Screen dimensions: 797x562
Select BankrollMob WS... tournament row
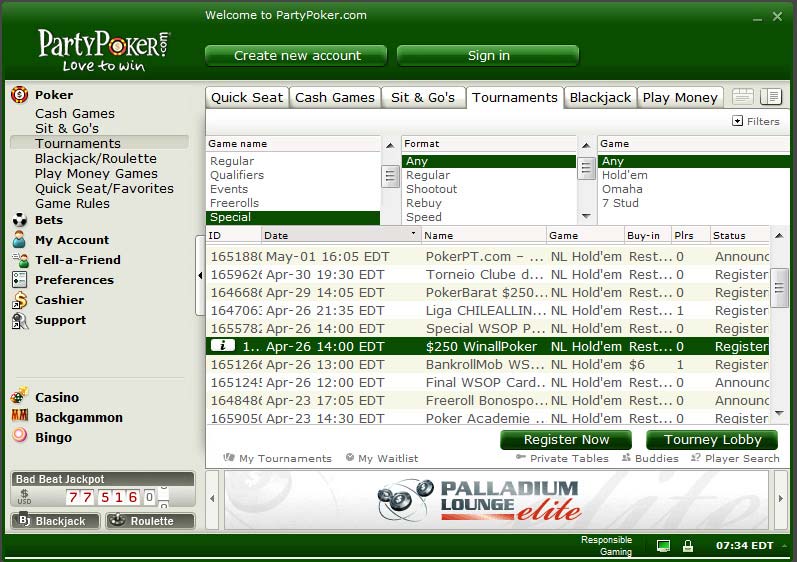click(x=488, y=364)
